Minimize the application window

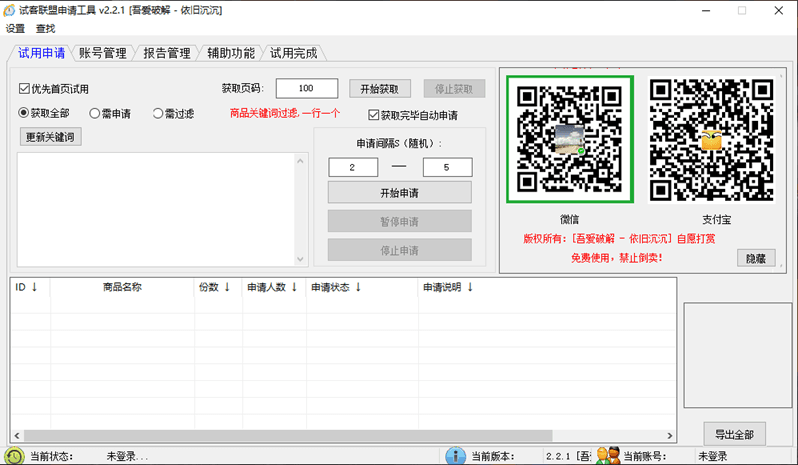pyautogui.click(x=706, y=11)
